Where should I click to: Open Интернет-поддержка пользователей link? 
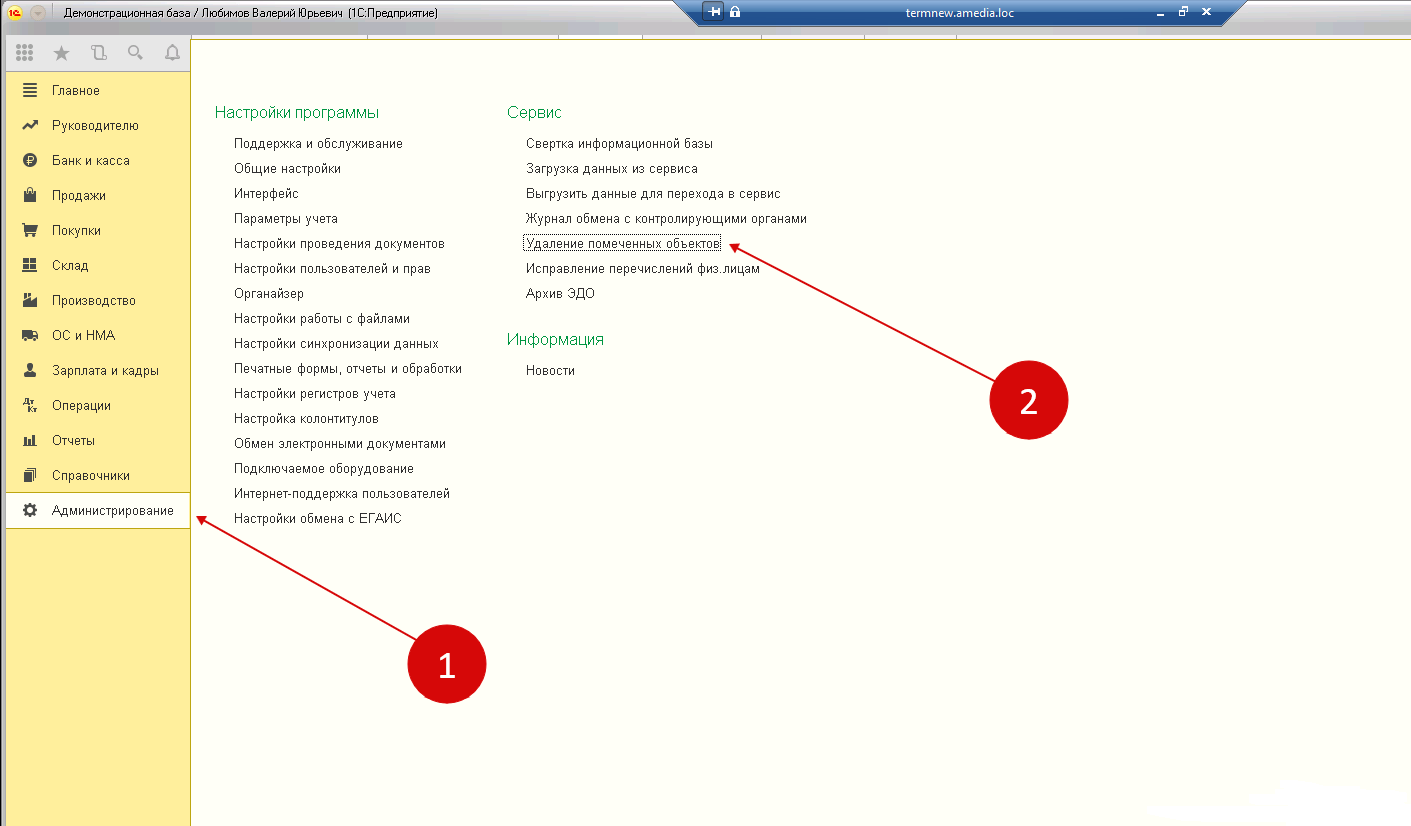pyautogui.click(x=342, y=493)
